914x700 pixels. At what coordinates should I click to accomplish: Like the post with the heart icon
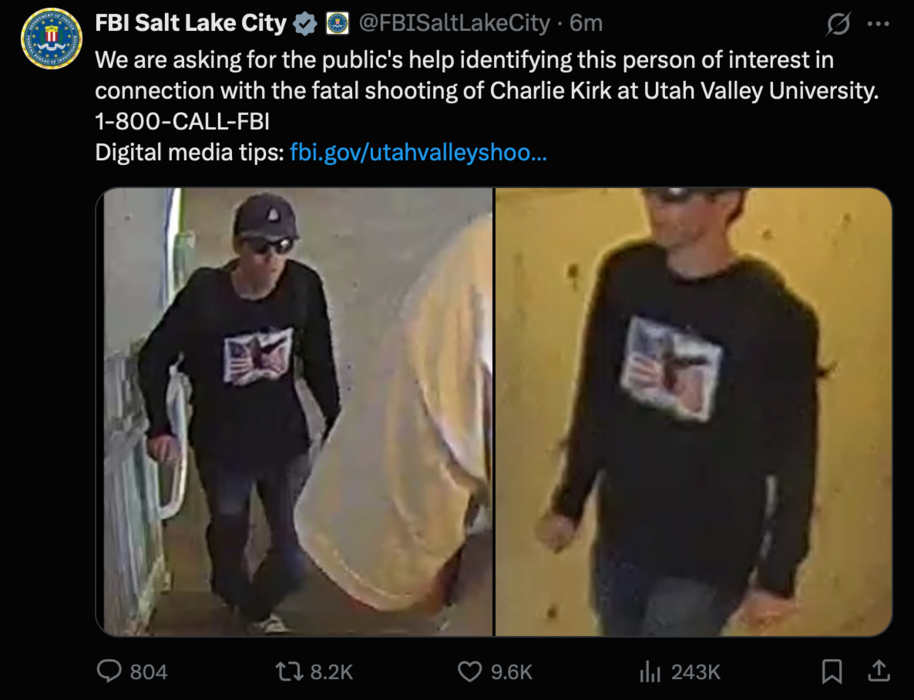470,671
